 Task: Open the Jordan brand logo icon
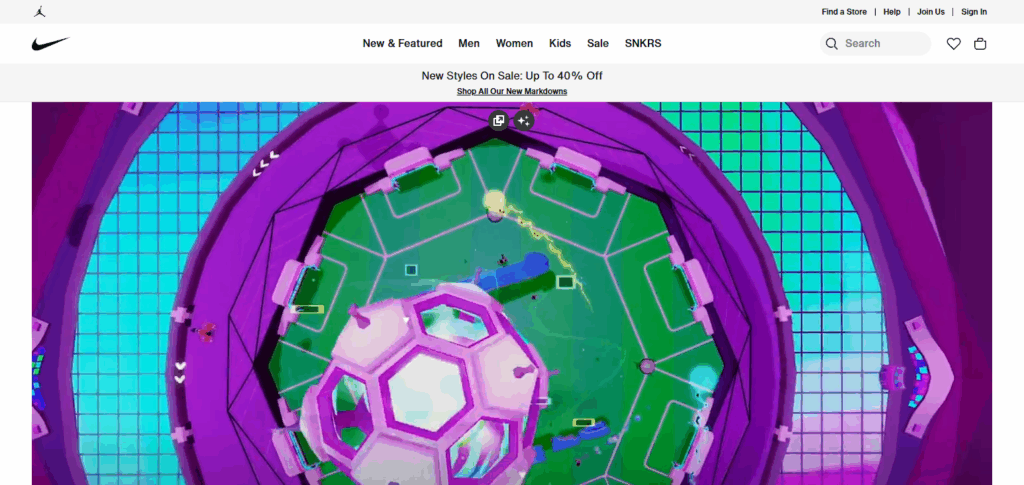(x=40, y=12)
